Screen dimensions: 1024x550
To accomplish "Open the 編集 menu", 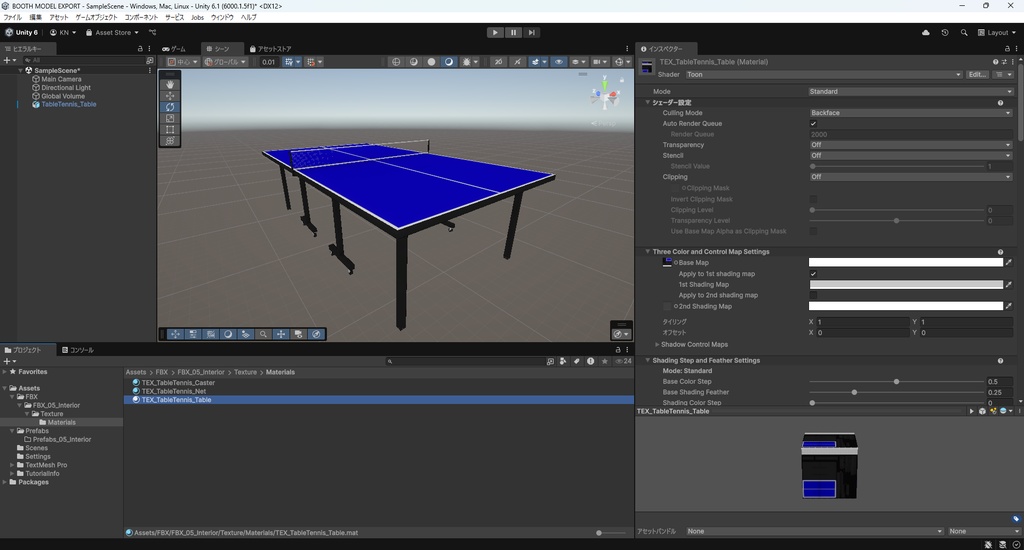I will (35, 17).
